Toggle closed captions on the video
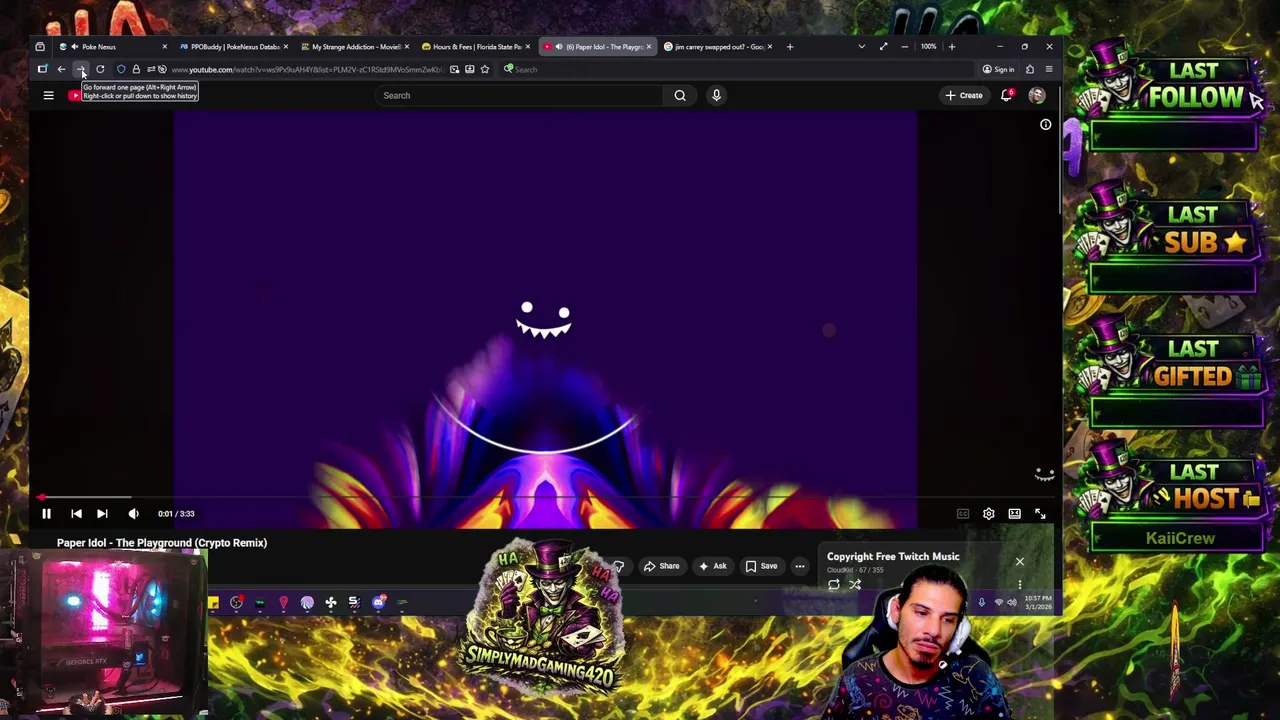1280x720 pixels. [962, 514]
